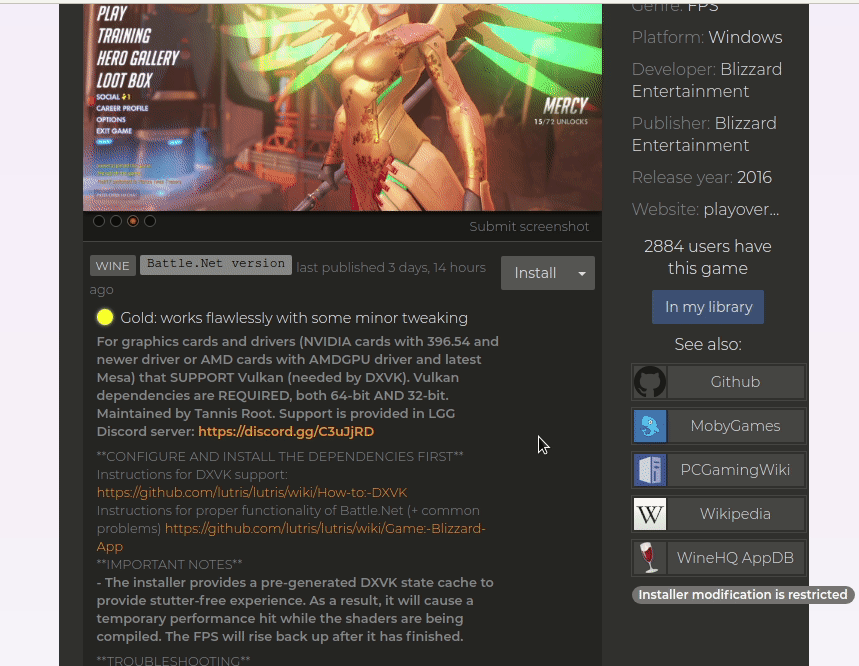
Task: Click the PCGamingWiki computer icon
Action: click(650, 470)
